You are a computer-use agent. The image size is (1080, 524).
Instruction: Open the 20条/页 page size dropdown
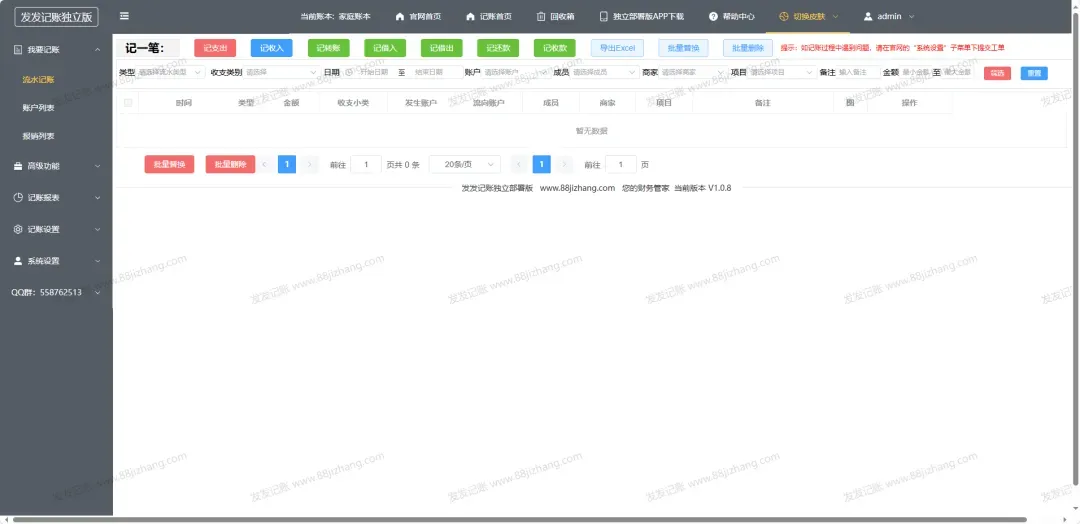coord(464,165)
